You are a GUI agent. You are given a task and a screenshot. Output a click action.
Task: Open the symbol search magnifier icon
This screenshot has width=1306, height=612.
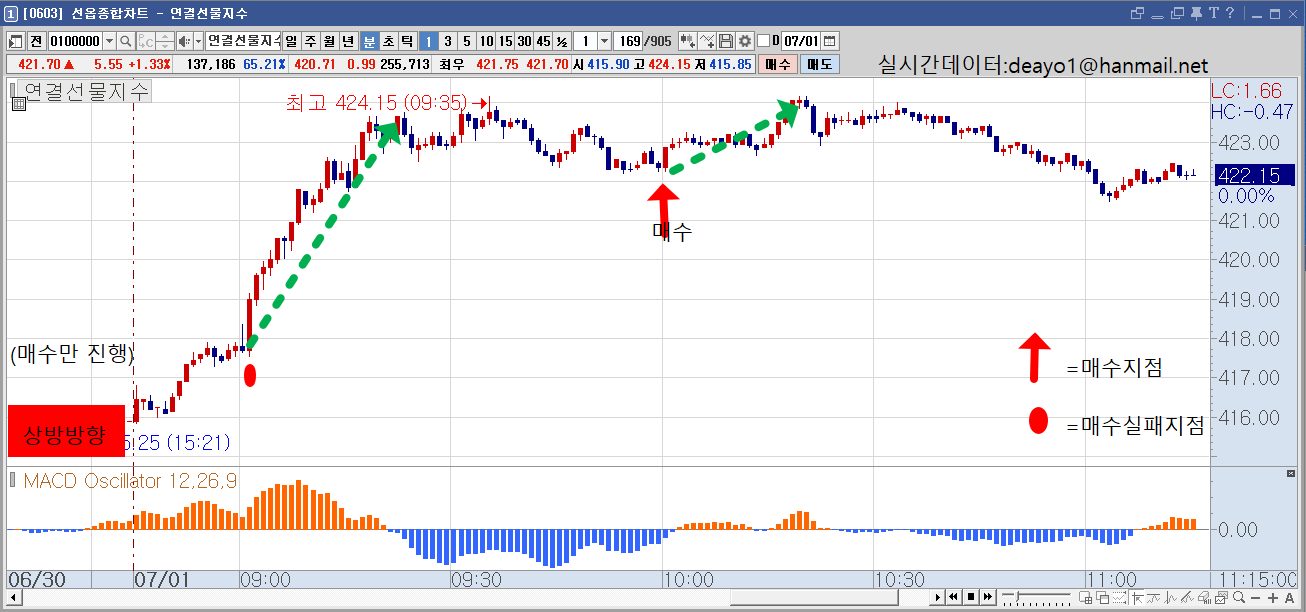tap(126, 41)
